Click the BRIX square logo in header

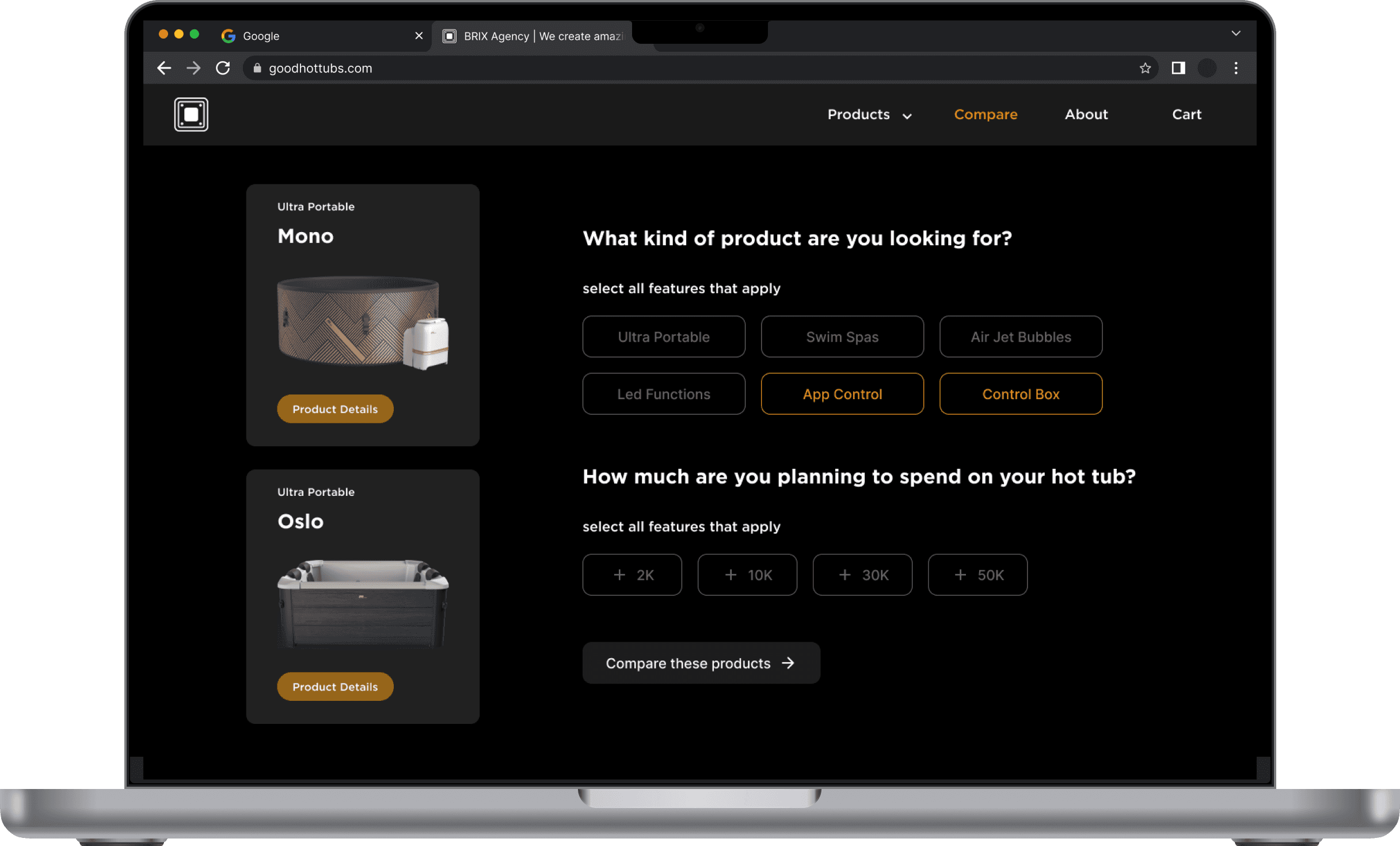coord(191,114)
